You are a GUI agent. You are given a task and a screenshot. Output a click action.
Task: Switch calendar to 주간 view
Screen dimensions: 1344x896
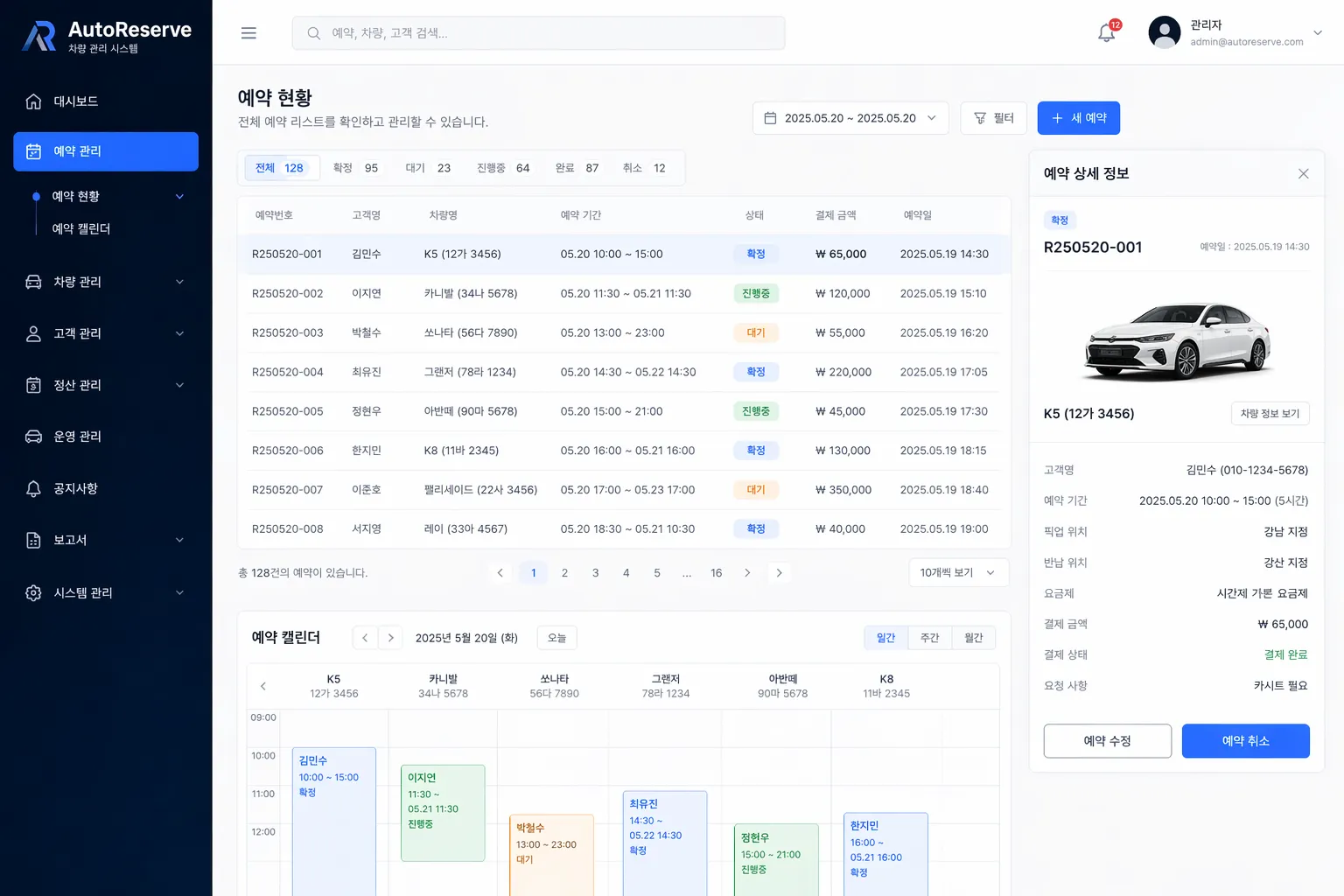pos(929,638)
